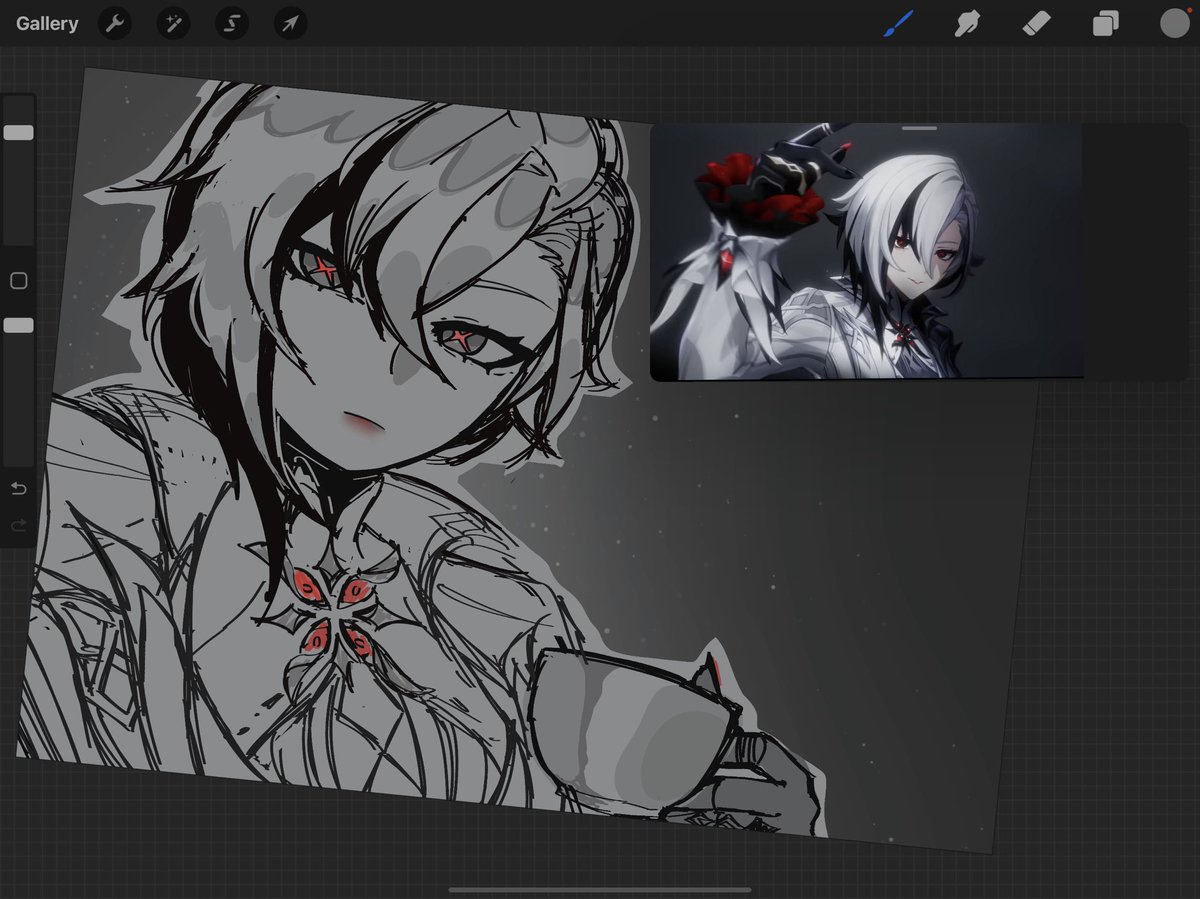Select the Smudge finger tool
Image resolution: width=1200 pixels, height=899 pixels.
click(x=967, y=23)
